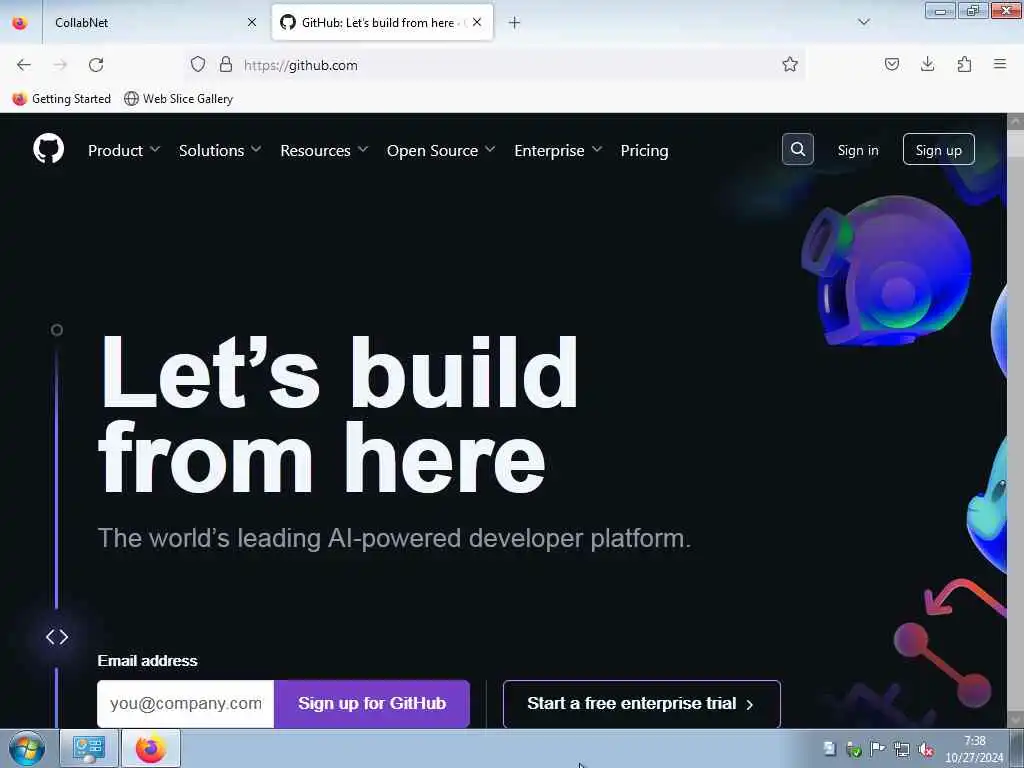Open the Extensions puzzle icon
This screenshot has height=768, width=1024.
pyautogui.click(x=964, y=64)
